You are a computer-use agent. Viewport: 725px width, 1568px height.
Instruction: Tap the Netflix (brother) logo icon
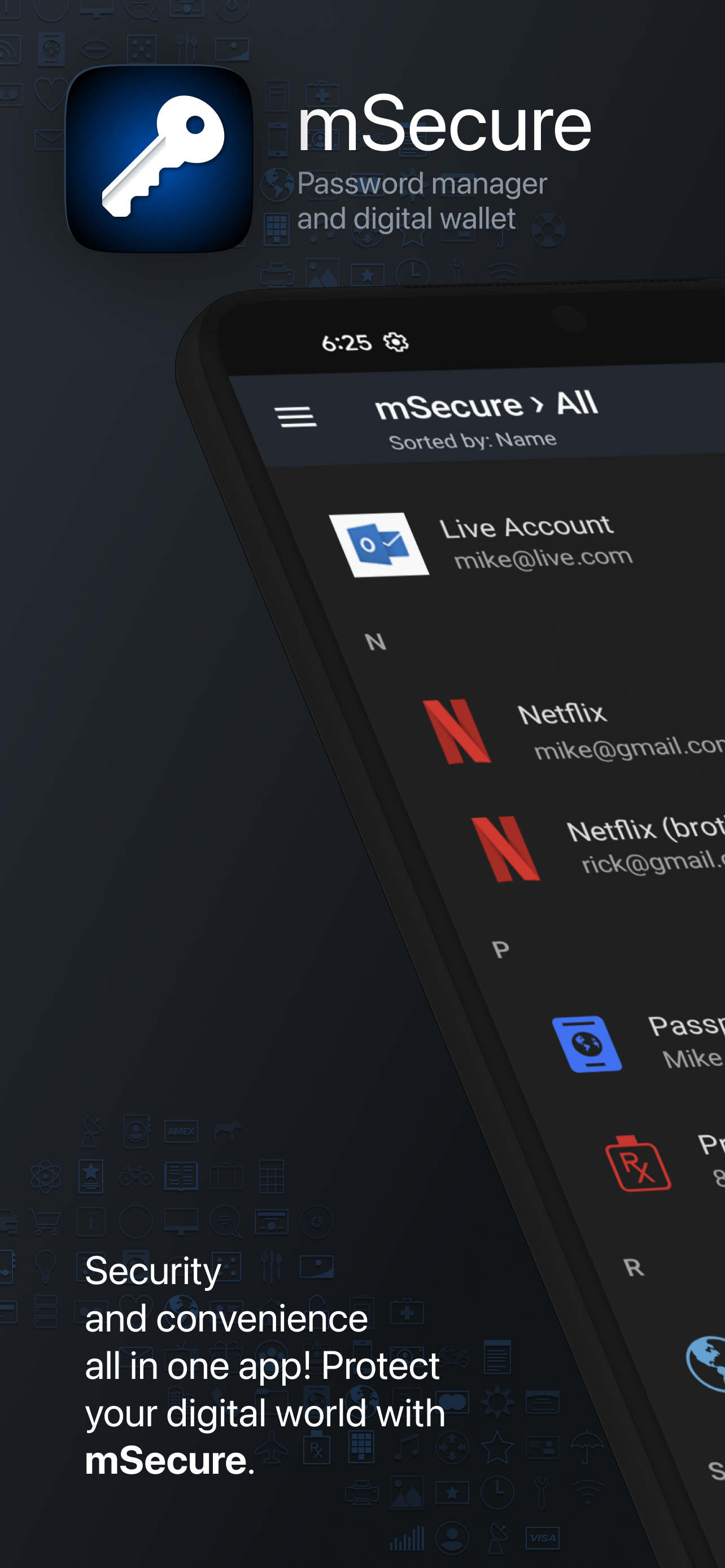pos(506,848)
